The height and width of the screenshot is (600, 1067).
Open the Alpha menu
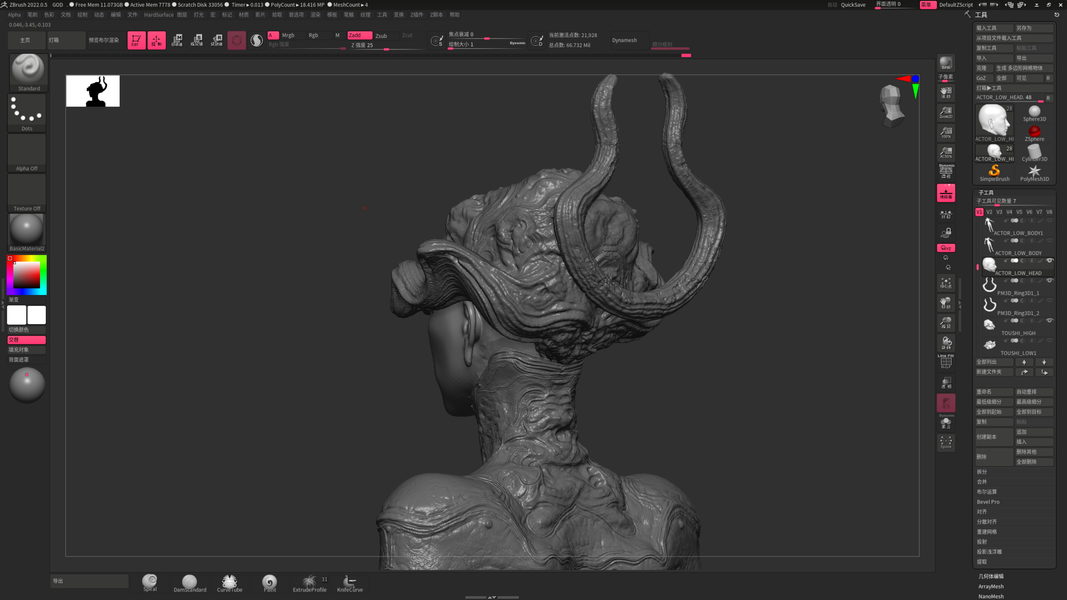click(14, 15)
